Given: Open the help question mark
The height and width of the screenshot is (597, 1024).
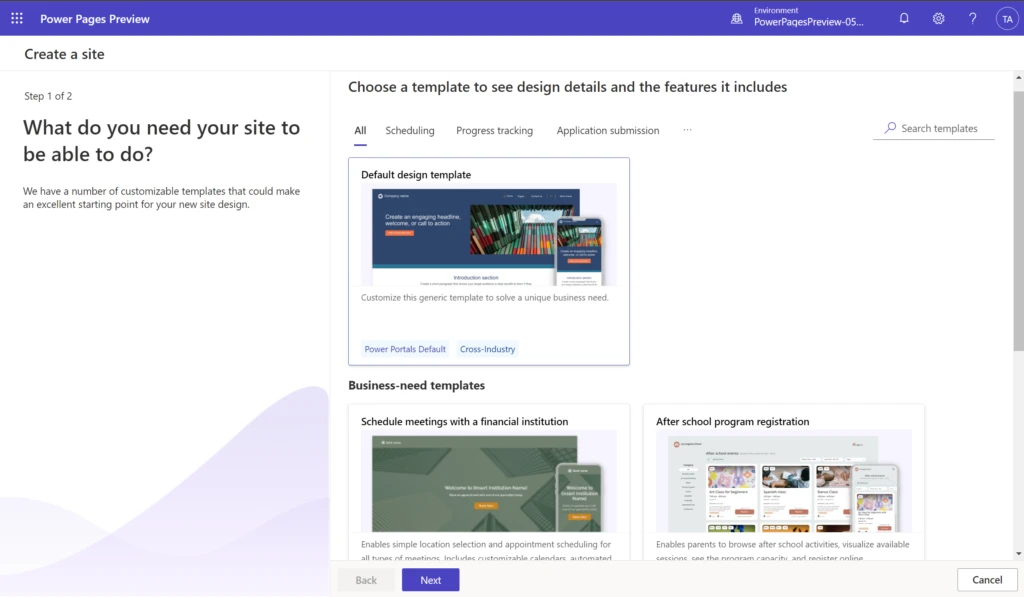Looking at the screenshot, I should (x=972, y=18).
